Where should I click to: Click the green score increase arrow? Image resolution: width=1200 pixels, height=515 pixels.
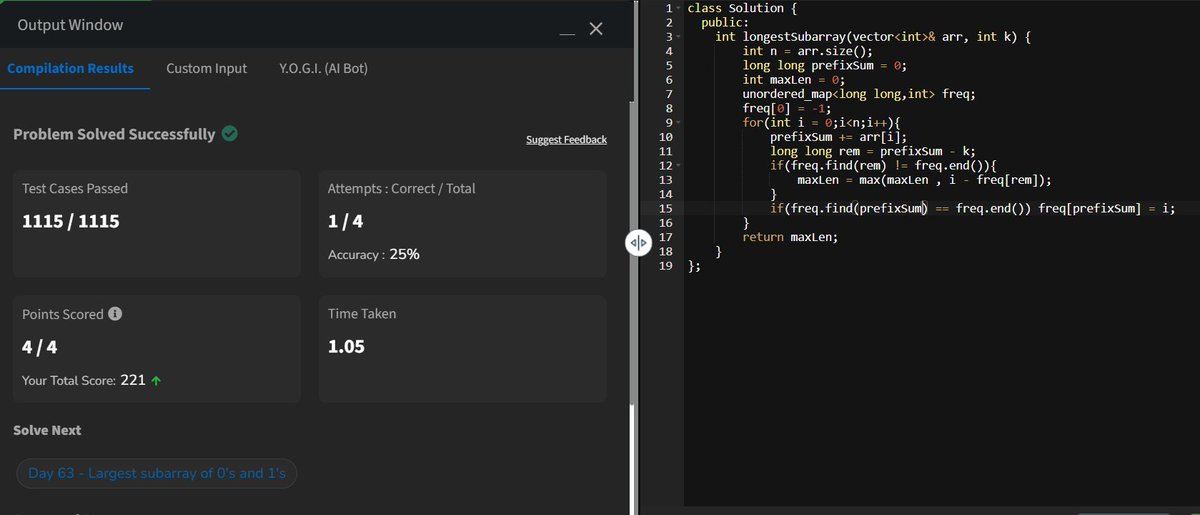tap(155, 381)
